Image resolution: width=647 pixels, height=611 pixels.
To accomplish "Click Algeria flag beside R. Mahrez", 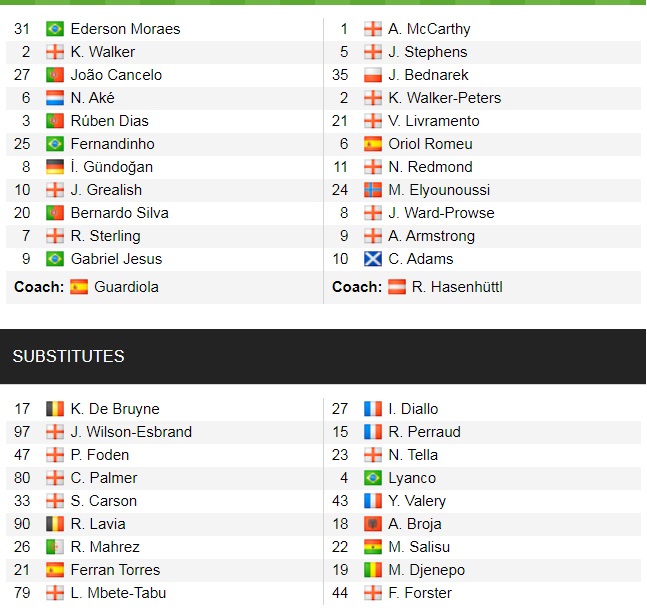I will (55, 547).
